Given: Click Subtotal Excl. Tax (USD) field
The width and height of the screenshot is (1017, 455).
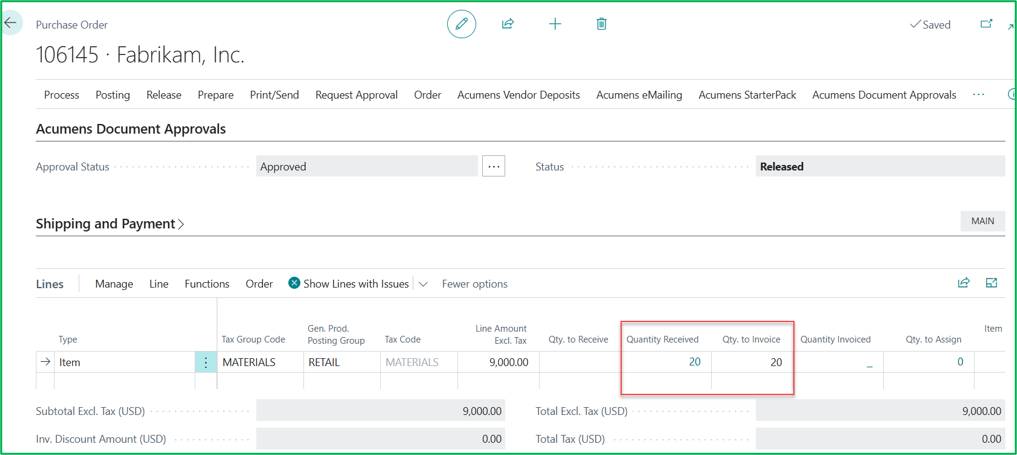Looking at the screenshot, I should pos(380,411).
